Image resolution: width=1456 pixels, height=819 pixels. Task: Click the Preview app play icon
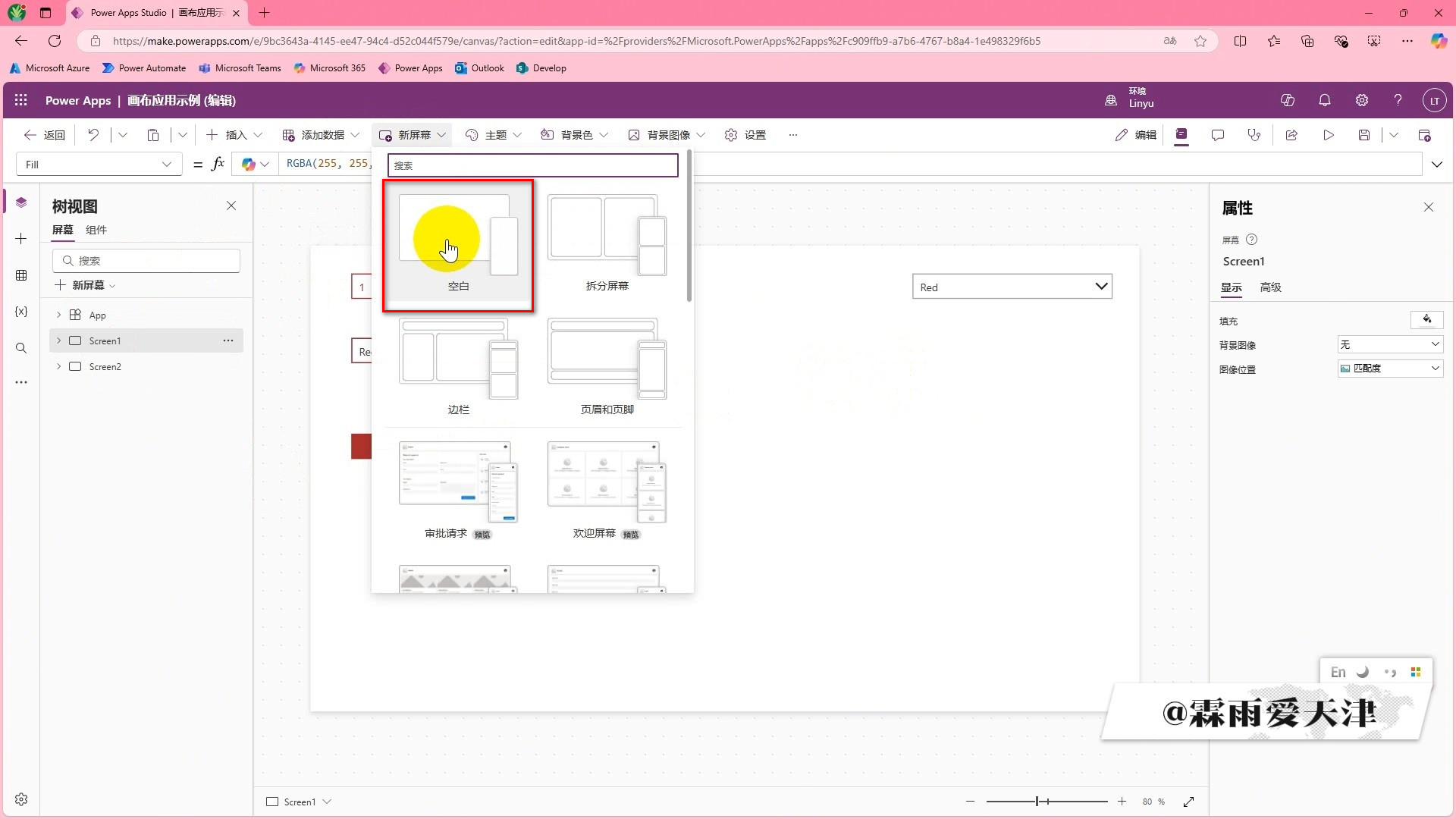click(x=1329, y=135)
